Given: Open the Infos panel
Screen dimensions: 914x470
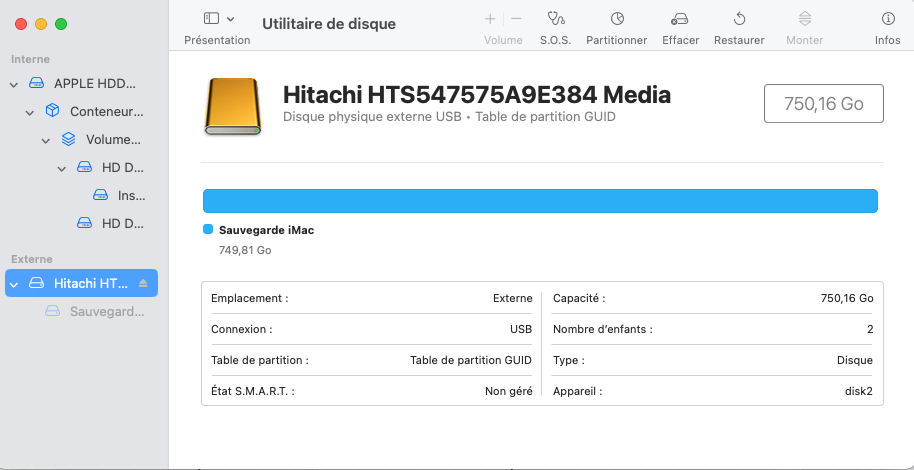Looking at the screenshot, I should point(887,19).
